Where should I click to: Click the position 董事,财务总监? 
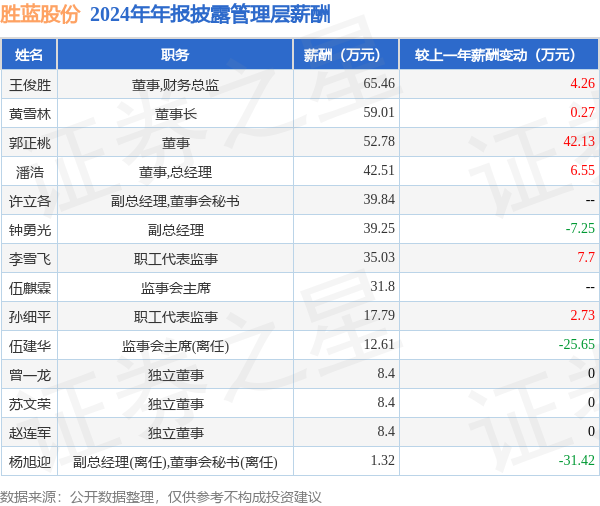(x=175, y=85)
